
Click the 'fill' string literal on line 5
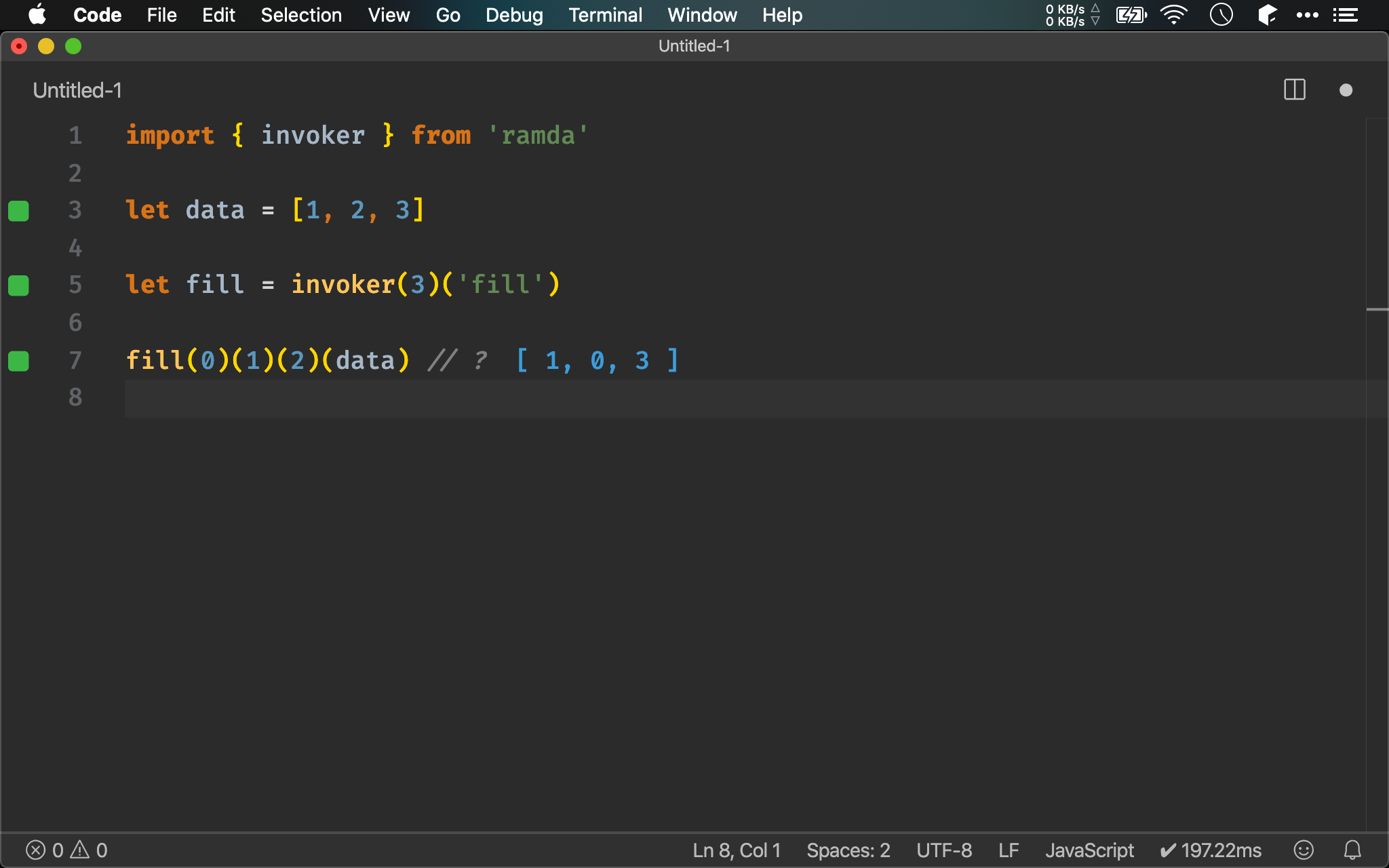pos(501,284)
